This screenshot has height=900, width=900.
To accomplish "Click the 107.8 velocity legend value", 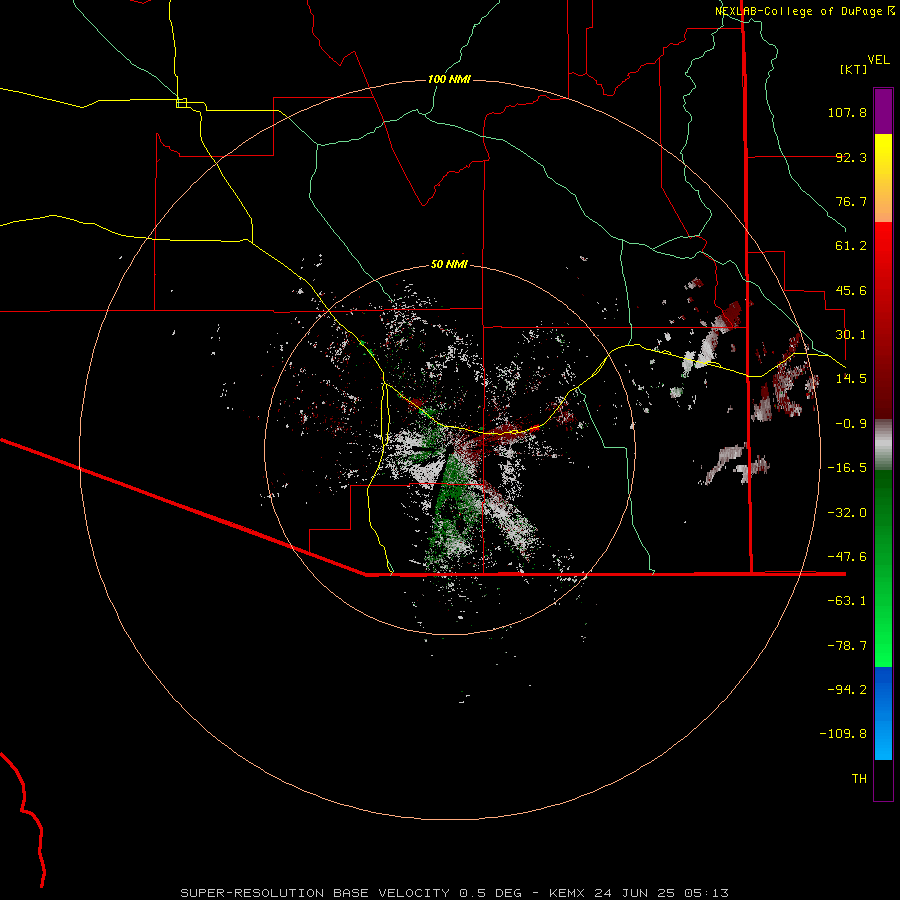I will tap(847, 112).
